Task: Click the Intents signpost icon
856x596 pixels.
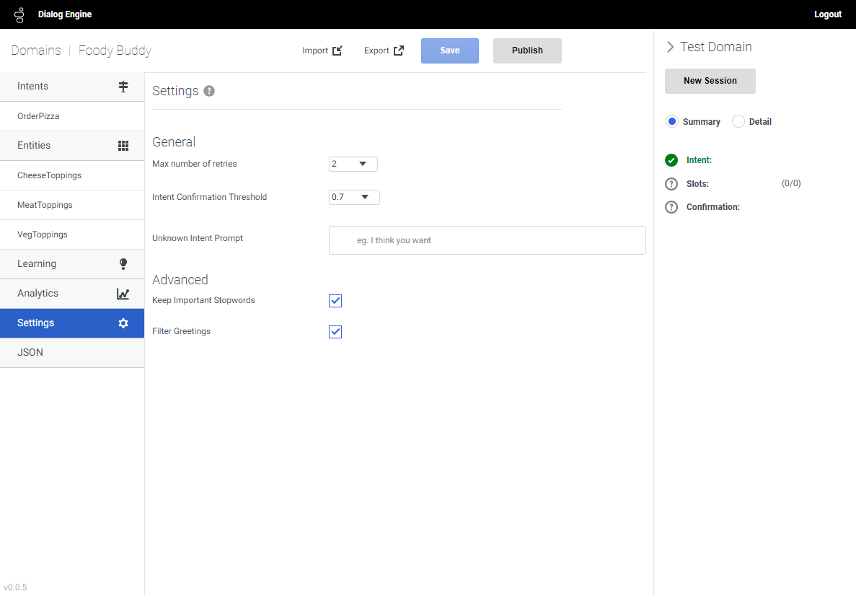Action: (123, 87)
